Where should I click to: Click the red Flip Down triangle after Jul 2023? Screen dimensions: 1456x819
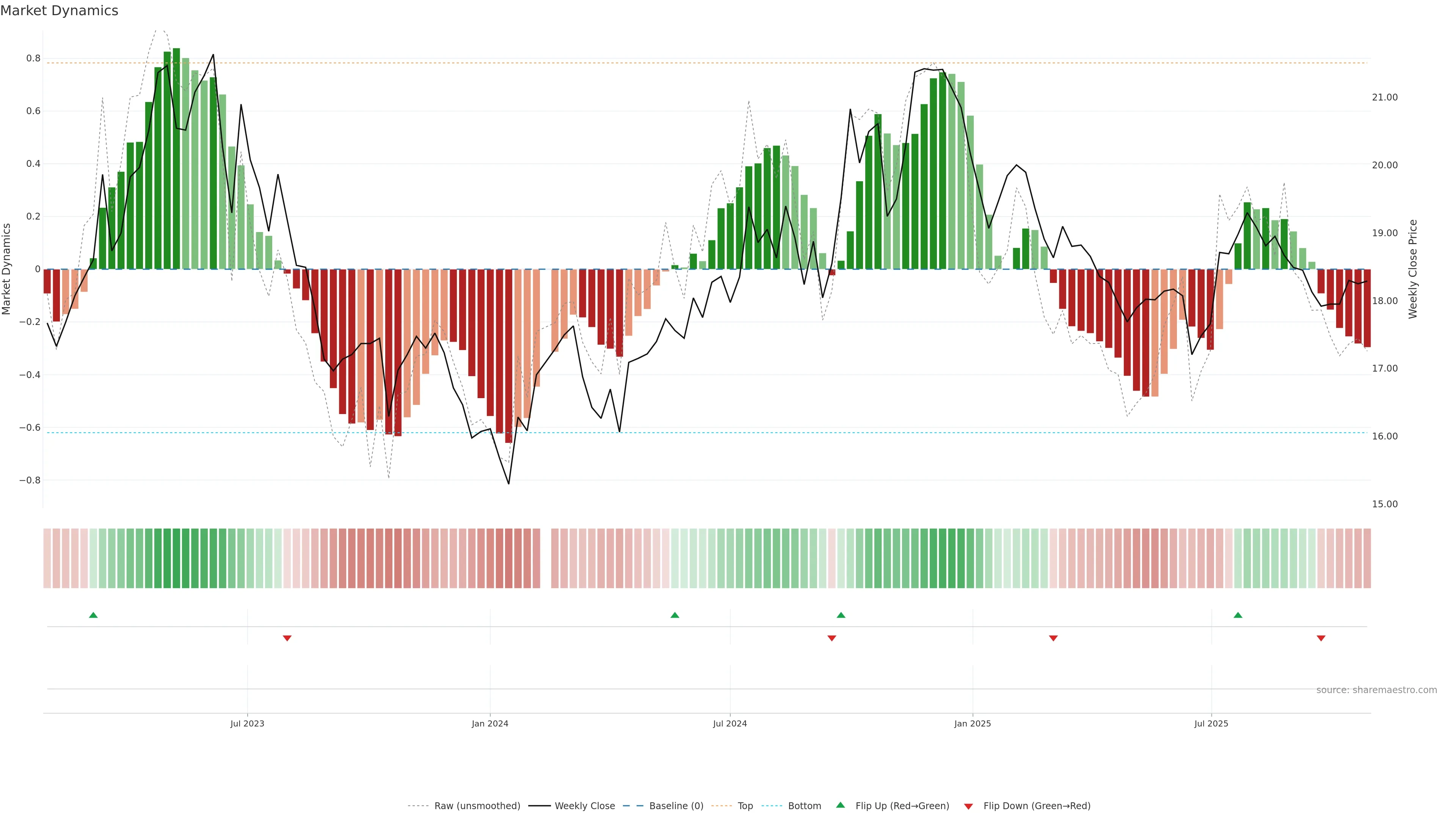pyautogui.click(x=287, y=638)
